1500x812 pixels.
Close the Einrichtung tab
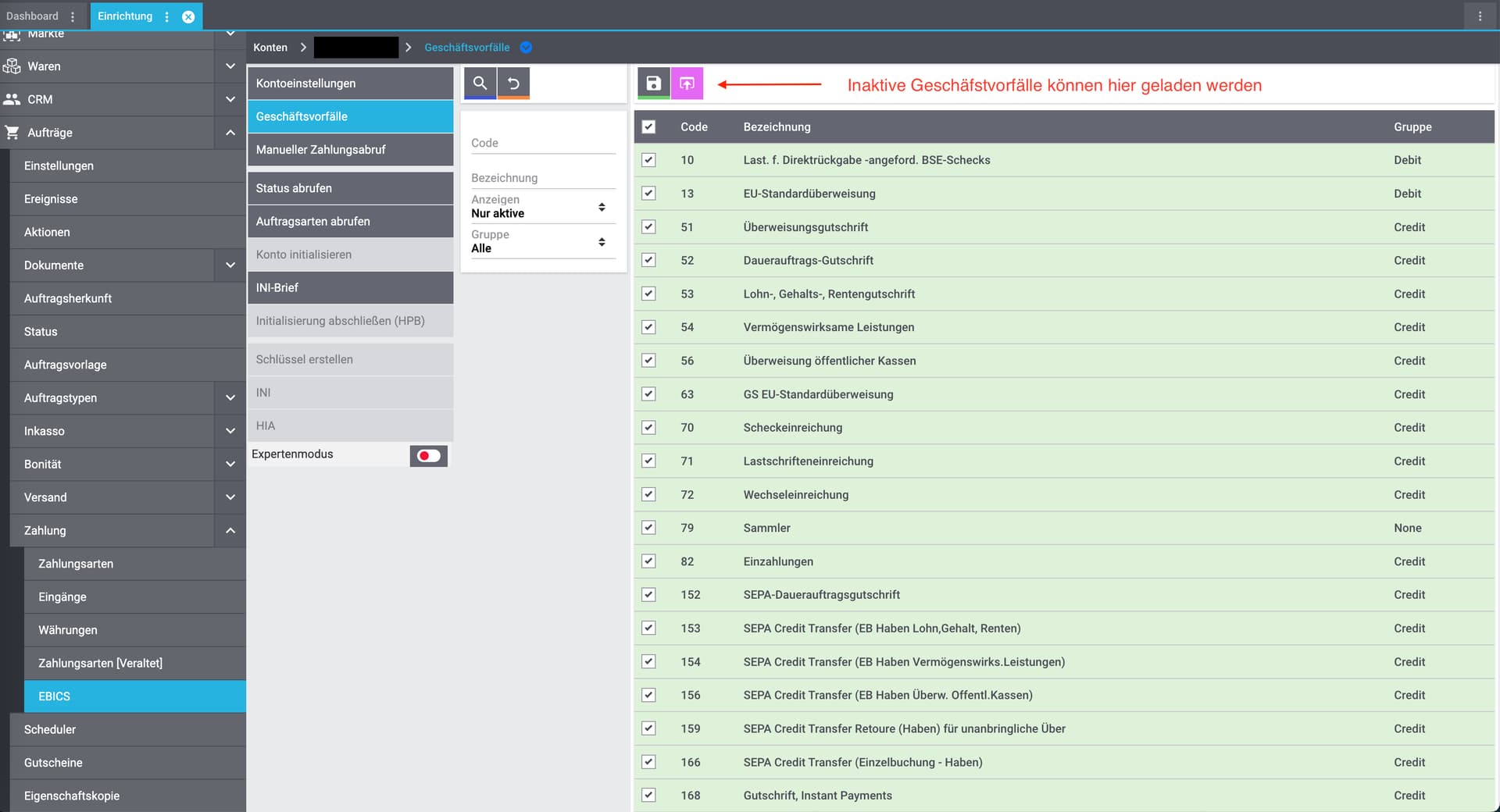pos(188,16)
